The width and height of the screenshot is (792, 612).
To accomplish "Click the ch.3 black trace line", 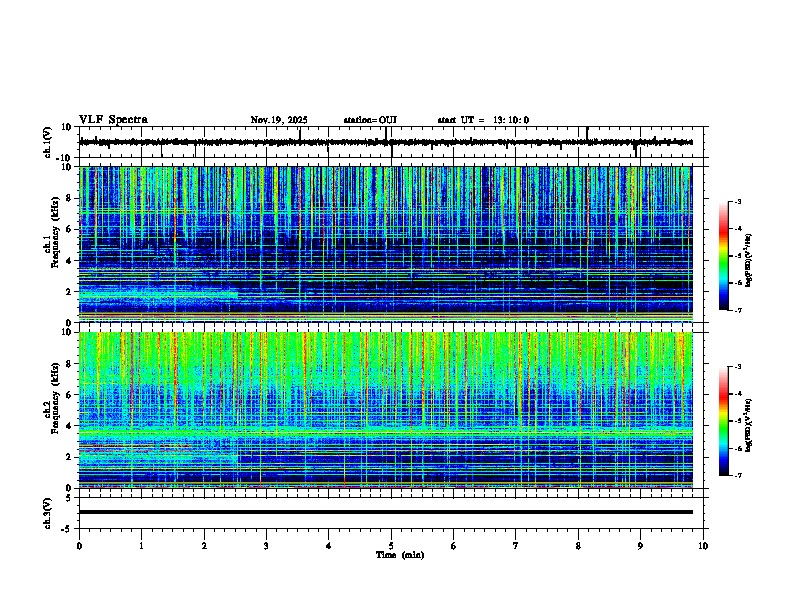I will pyautogui.click(x=385, y=512).
